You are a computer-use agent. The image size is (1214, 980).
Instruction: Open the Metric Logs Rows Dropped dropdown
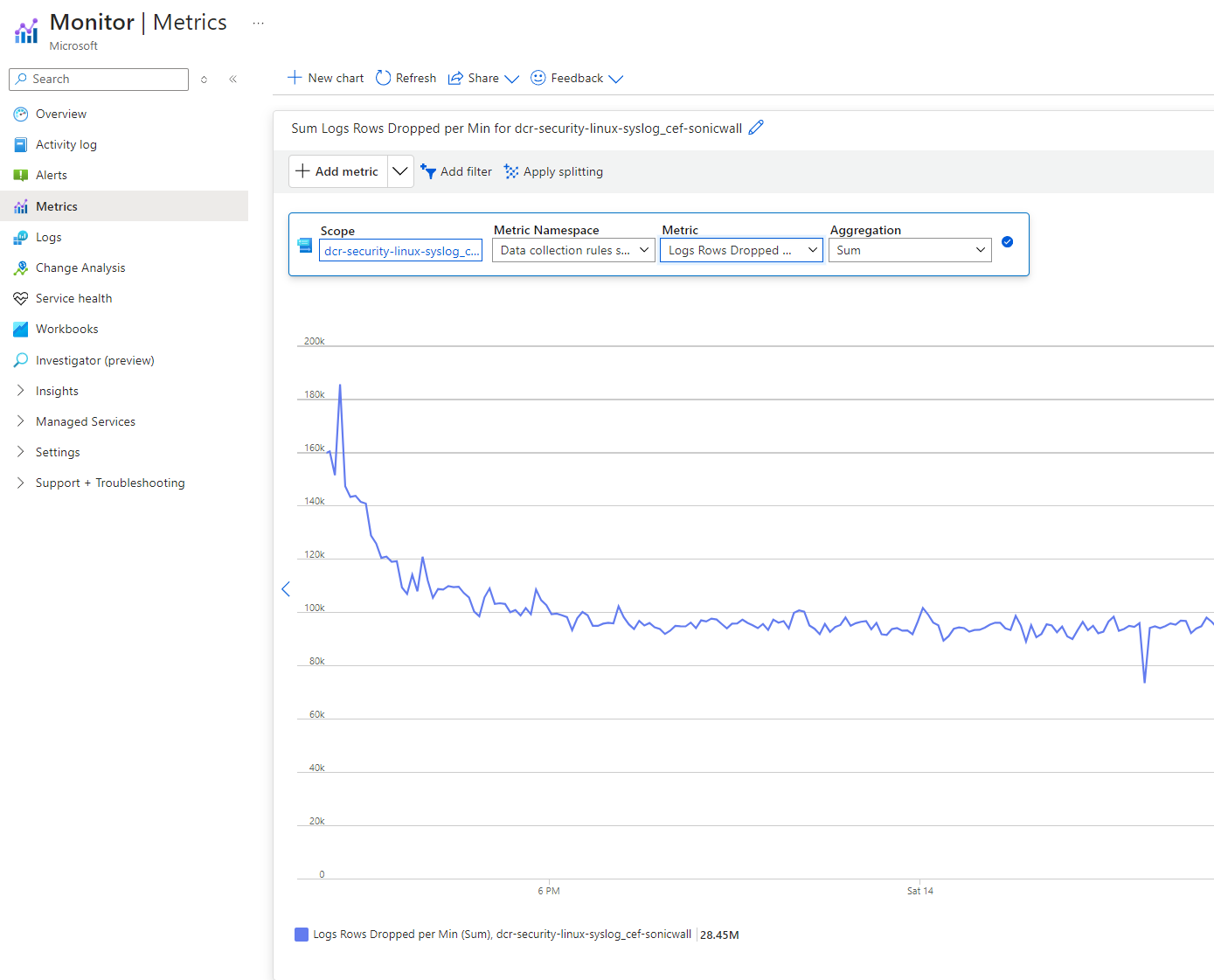coord(741,250)
